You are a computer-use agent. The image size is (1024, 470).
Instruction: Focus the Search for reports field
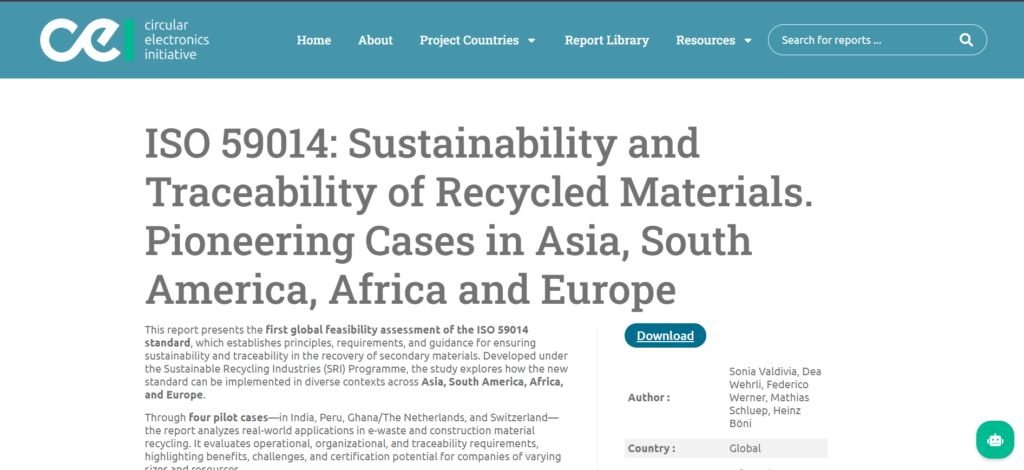pyautogui.click(x=877, y=40)
